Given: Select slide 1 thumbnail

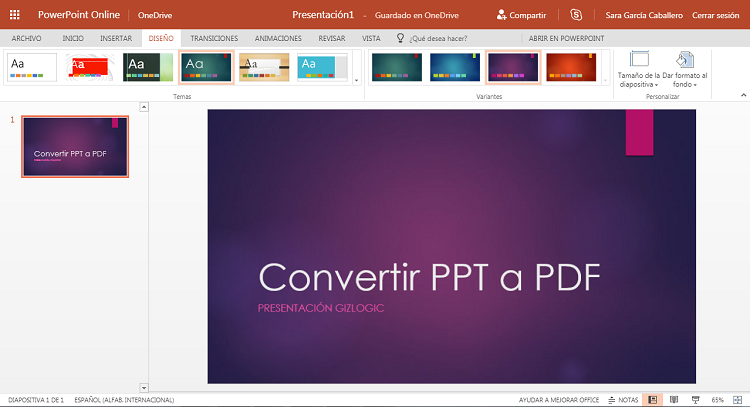Looking at the screenshot, I should click(x=75, y=147).
